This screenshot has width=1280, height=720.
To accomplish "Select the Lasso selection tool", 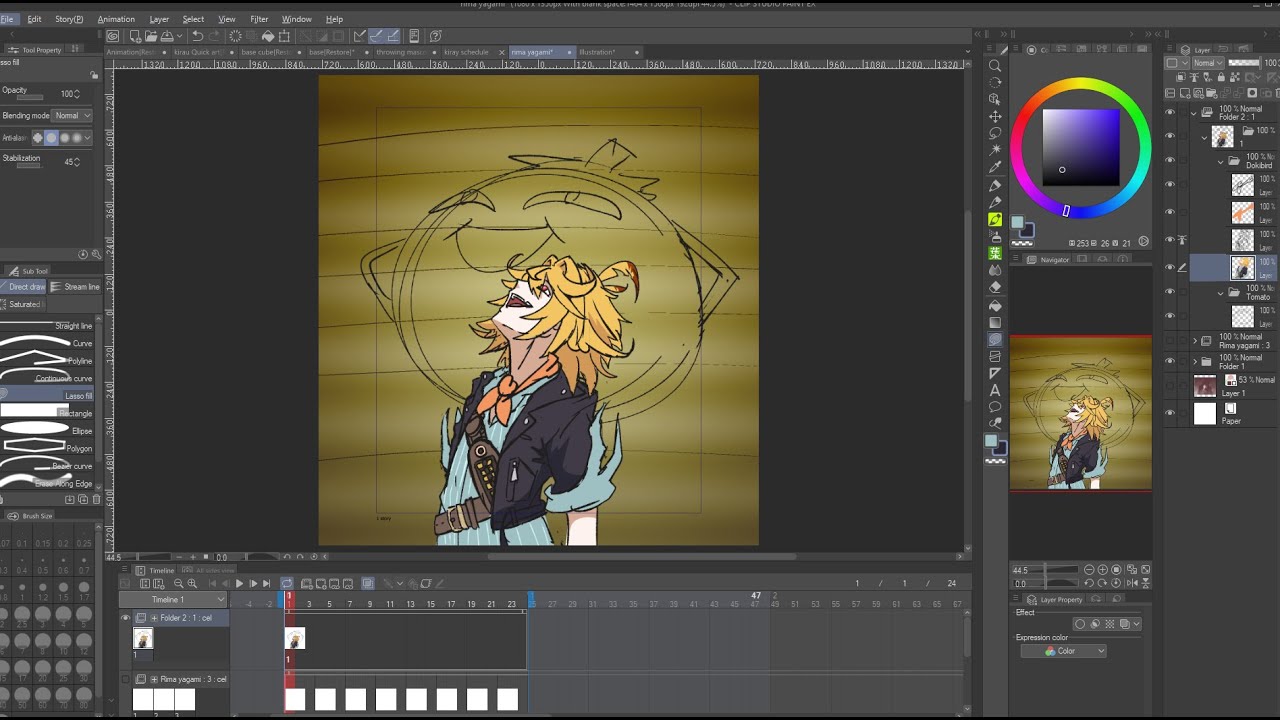I will 995,133.
